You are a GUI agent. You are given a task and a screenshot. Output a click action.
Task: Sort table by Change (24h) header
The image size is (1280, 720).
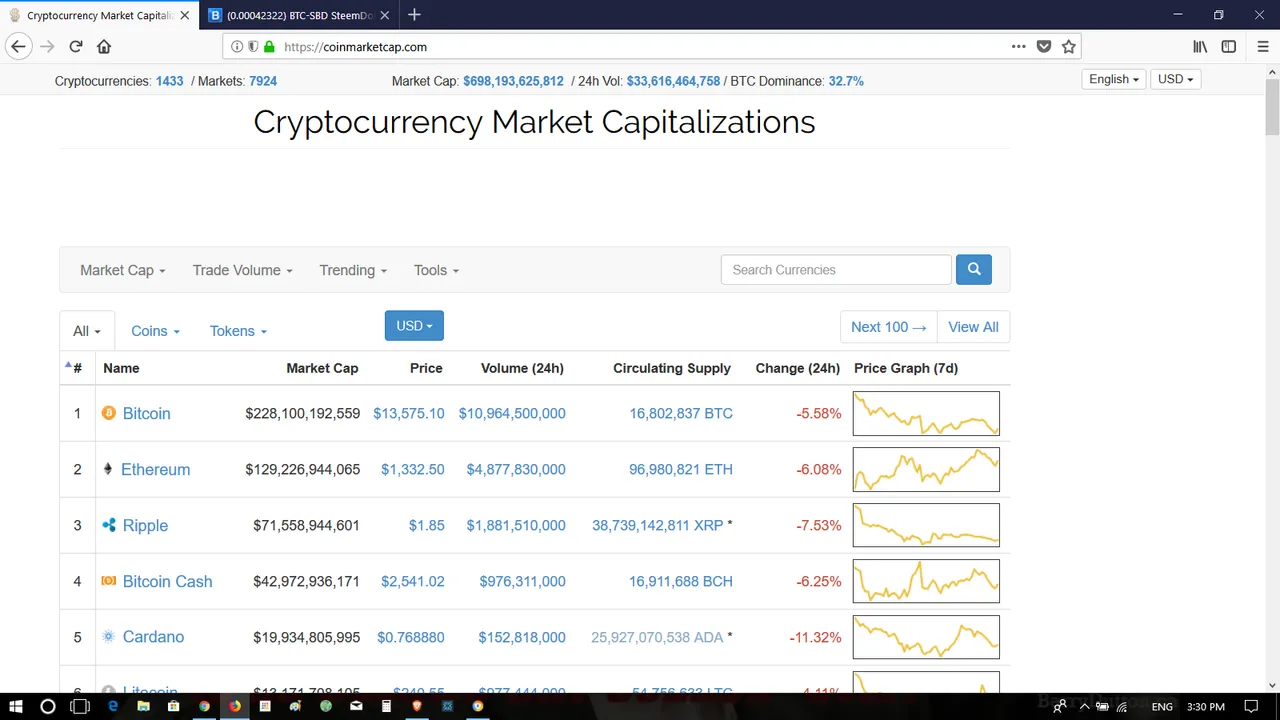(798, 368)
